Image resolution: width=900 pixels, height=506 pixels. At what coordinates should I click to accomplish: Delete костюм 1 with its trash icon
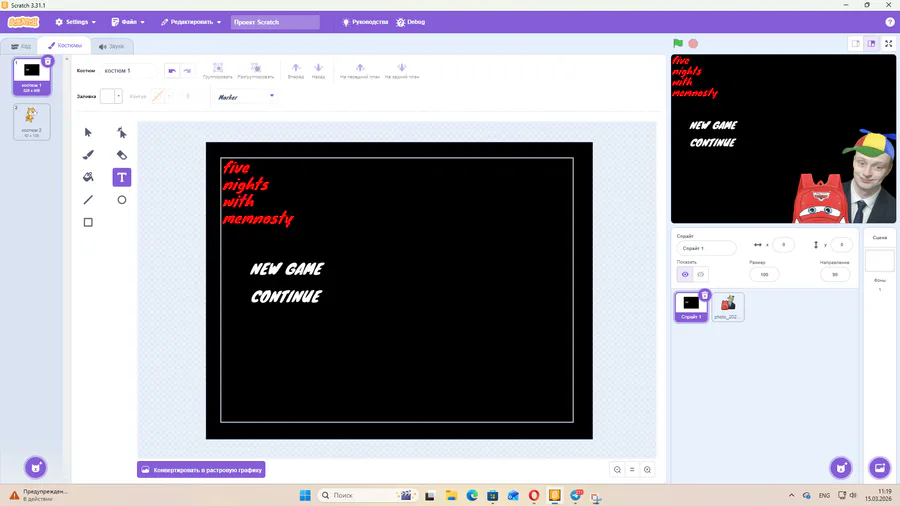[48, 61]
